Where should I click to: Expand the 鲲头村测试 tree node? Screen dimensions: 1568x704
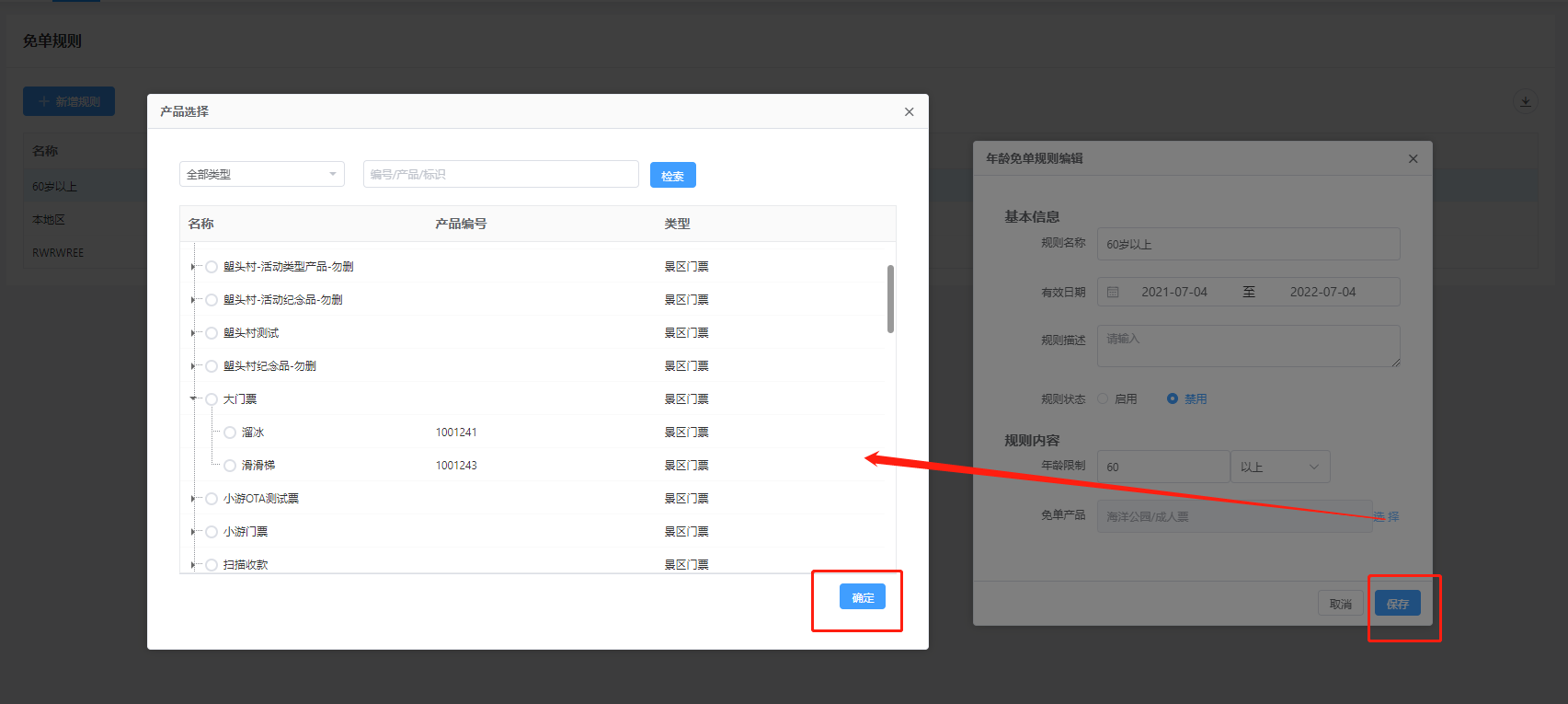(x=193, y=333)
